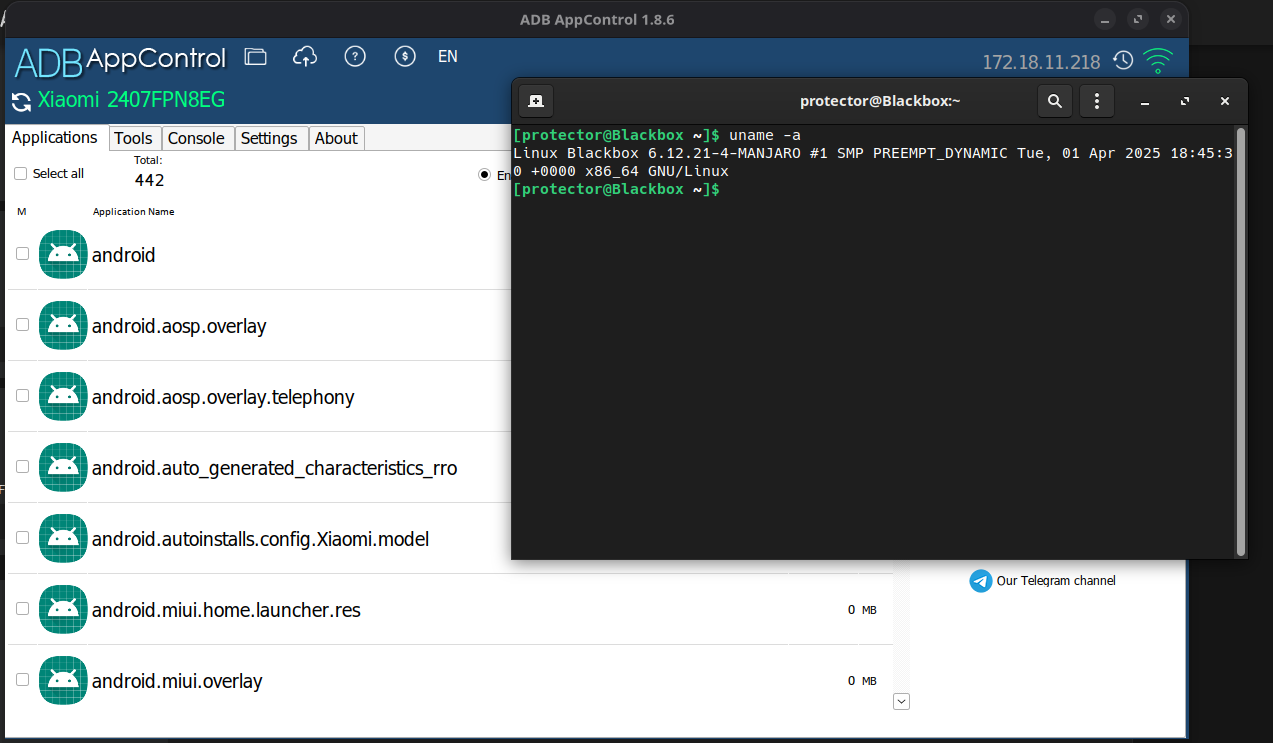This screenshot has width=1273, height=743.
Task: Check the android.miui.overlay checkbox
Action: [x=22, y=680]
